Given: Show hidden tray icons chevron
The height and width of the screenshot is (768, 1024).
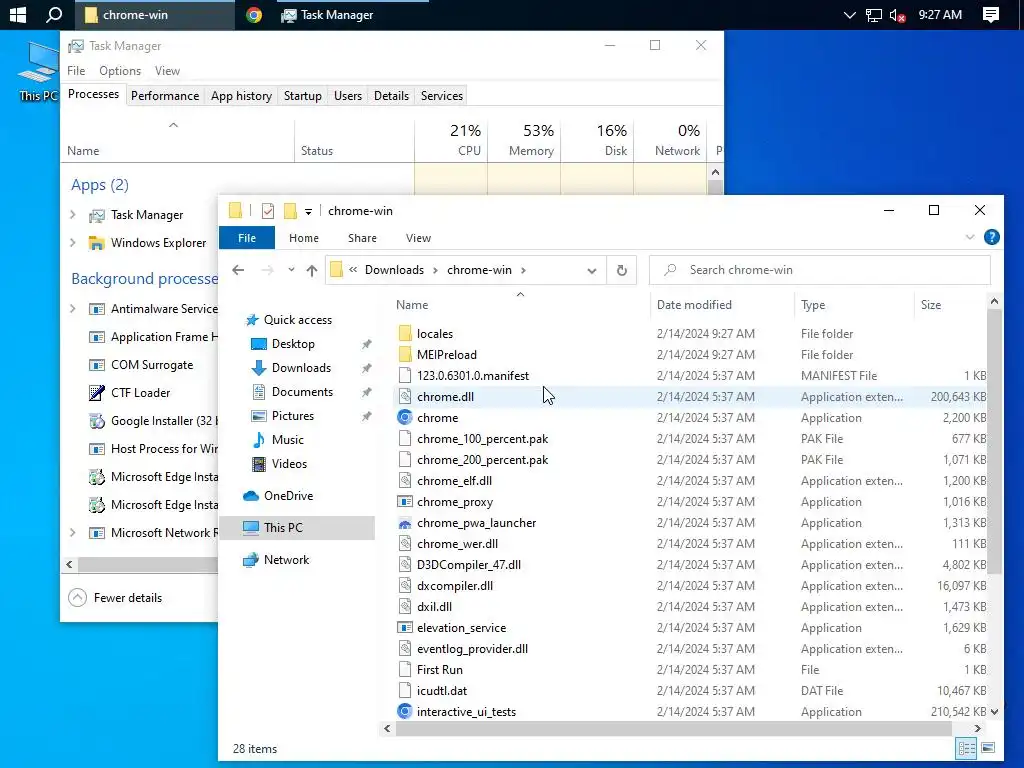Looking at the screenshot, I should coord(850,15).
